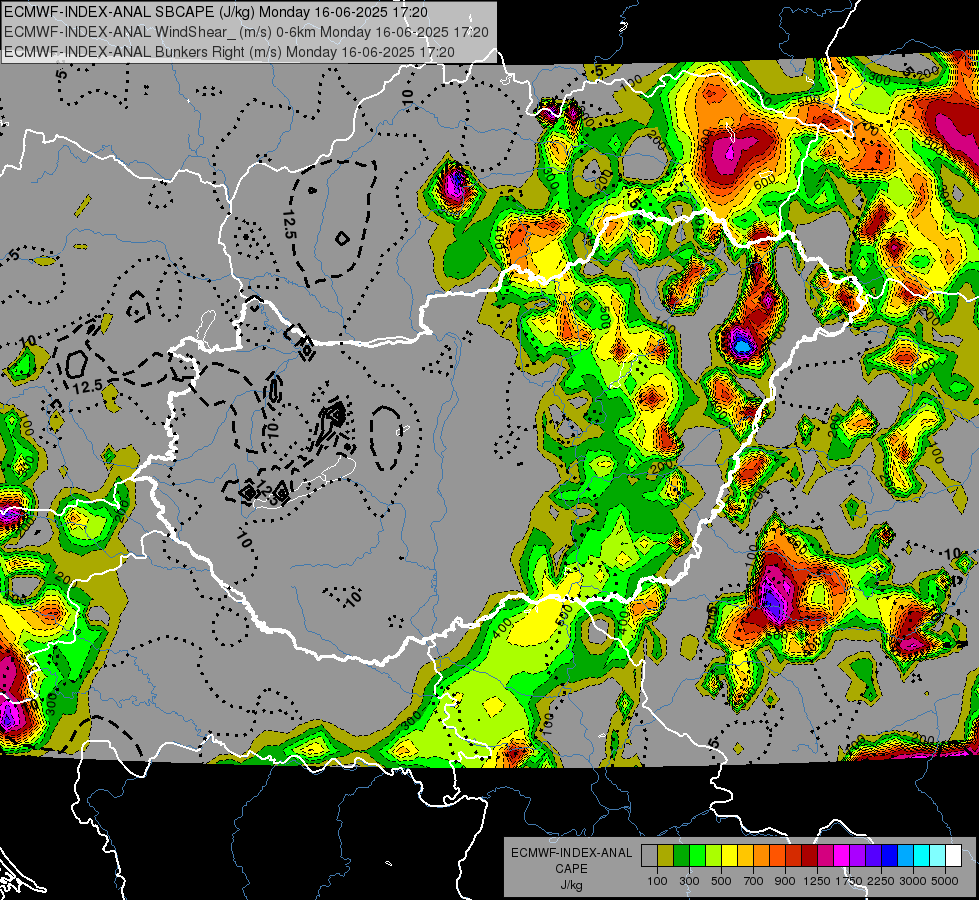The width and height of the screenshot is (979, 900).
Task: Click the legend value 700
Action: pos(754,881)
